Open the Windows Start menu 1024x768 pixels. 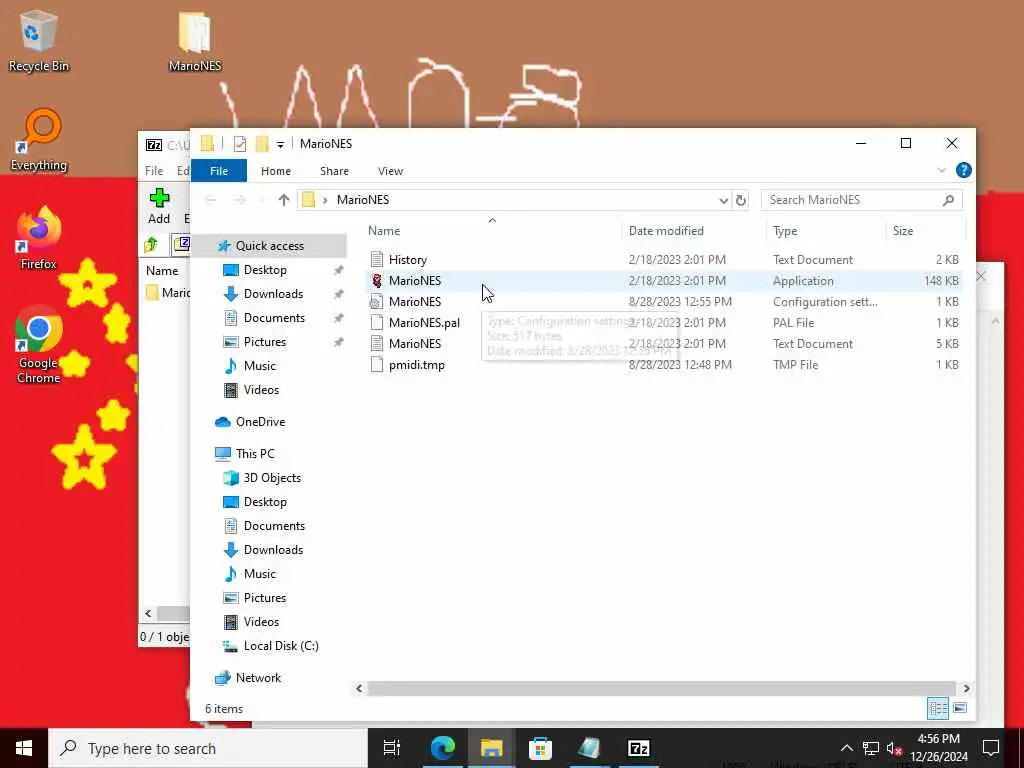[24, 748]
